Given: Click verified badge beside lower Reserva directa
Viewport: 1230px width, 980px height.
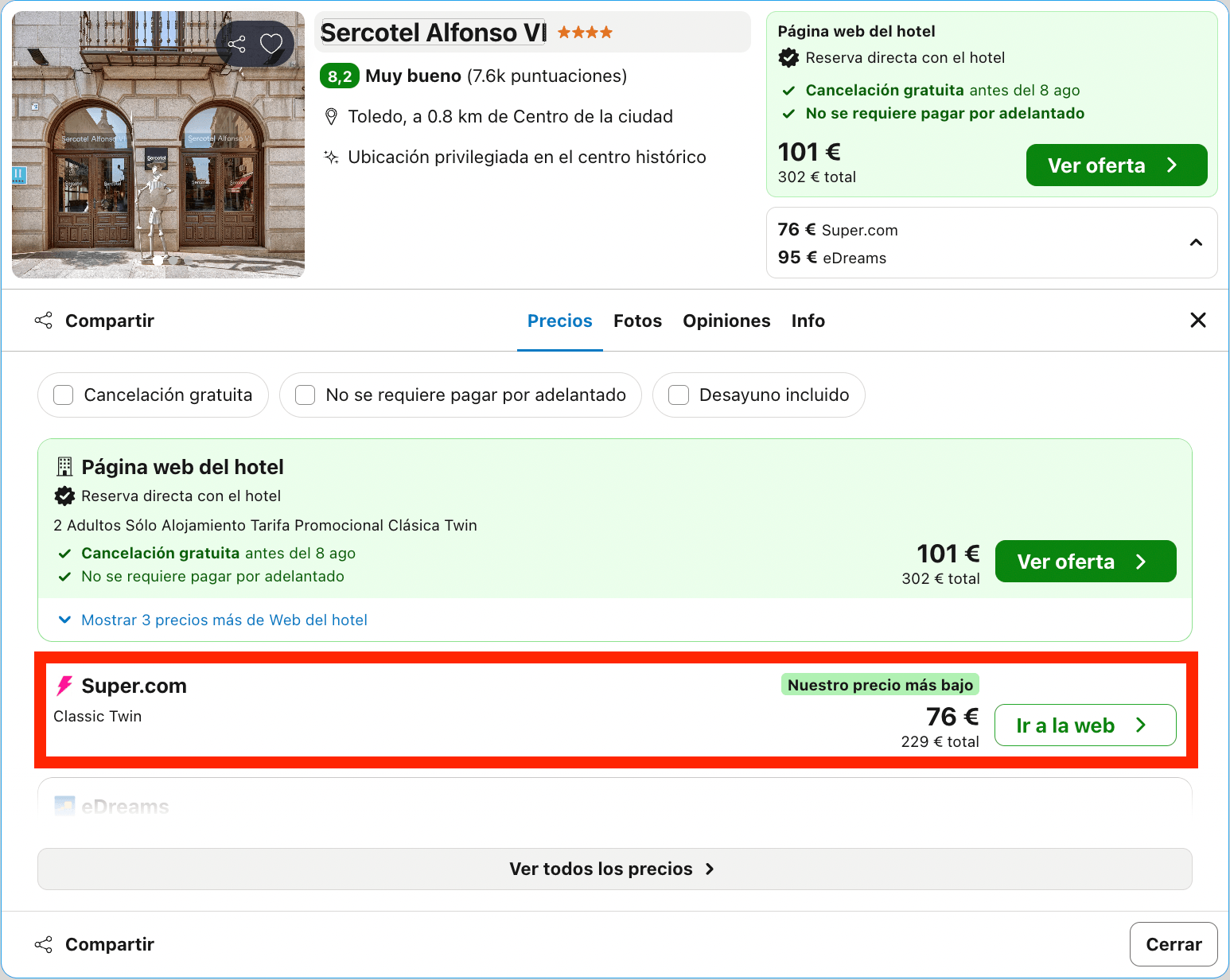Looking at the screenshot, I should click(x=64, y=496).
